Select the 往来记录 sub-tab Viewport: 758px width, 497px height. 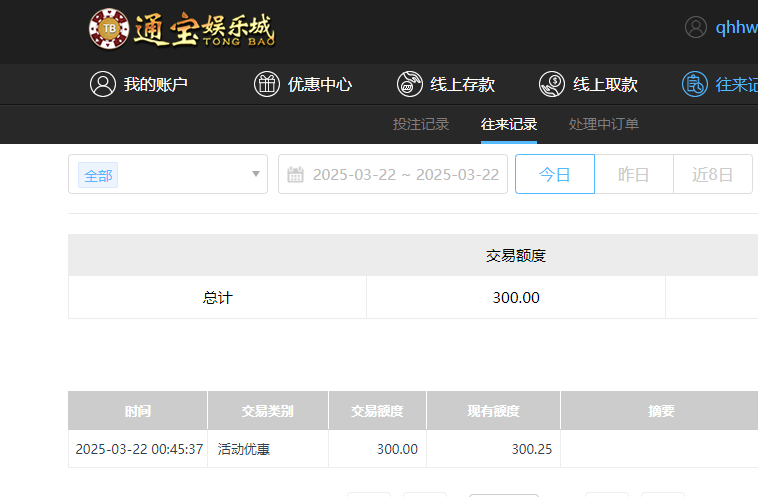point(509,124)
